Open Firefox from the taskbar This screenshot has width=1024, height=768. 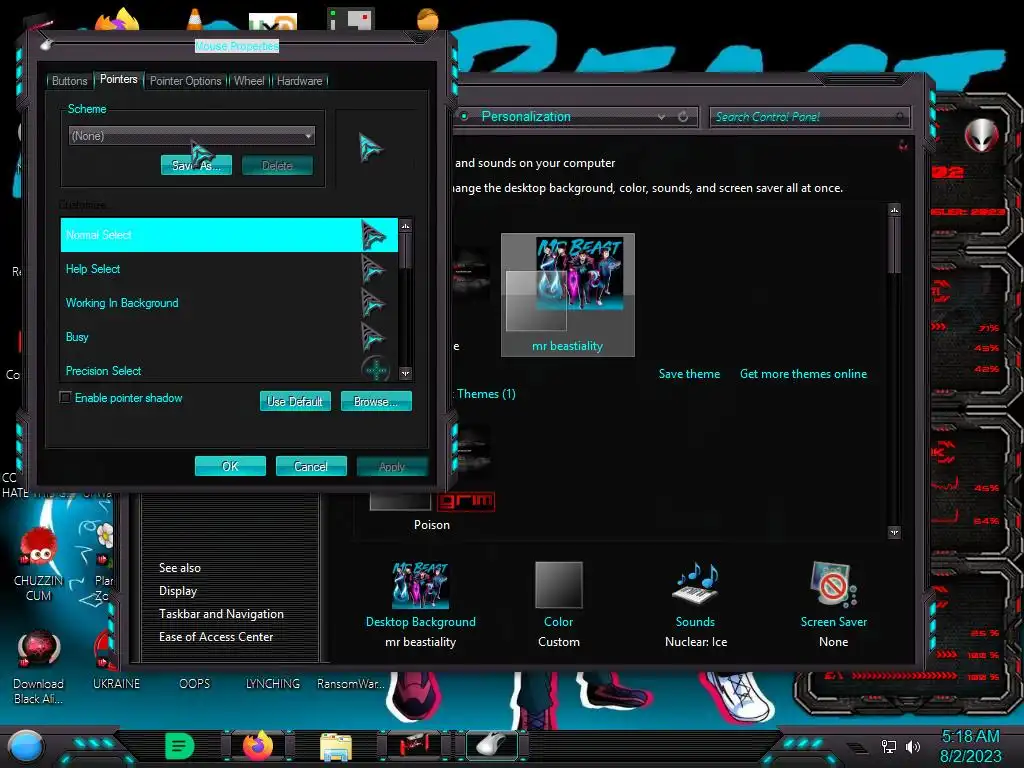tap(258, 745)
